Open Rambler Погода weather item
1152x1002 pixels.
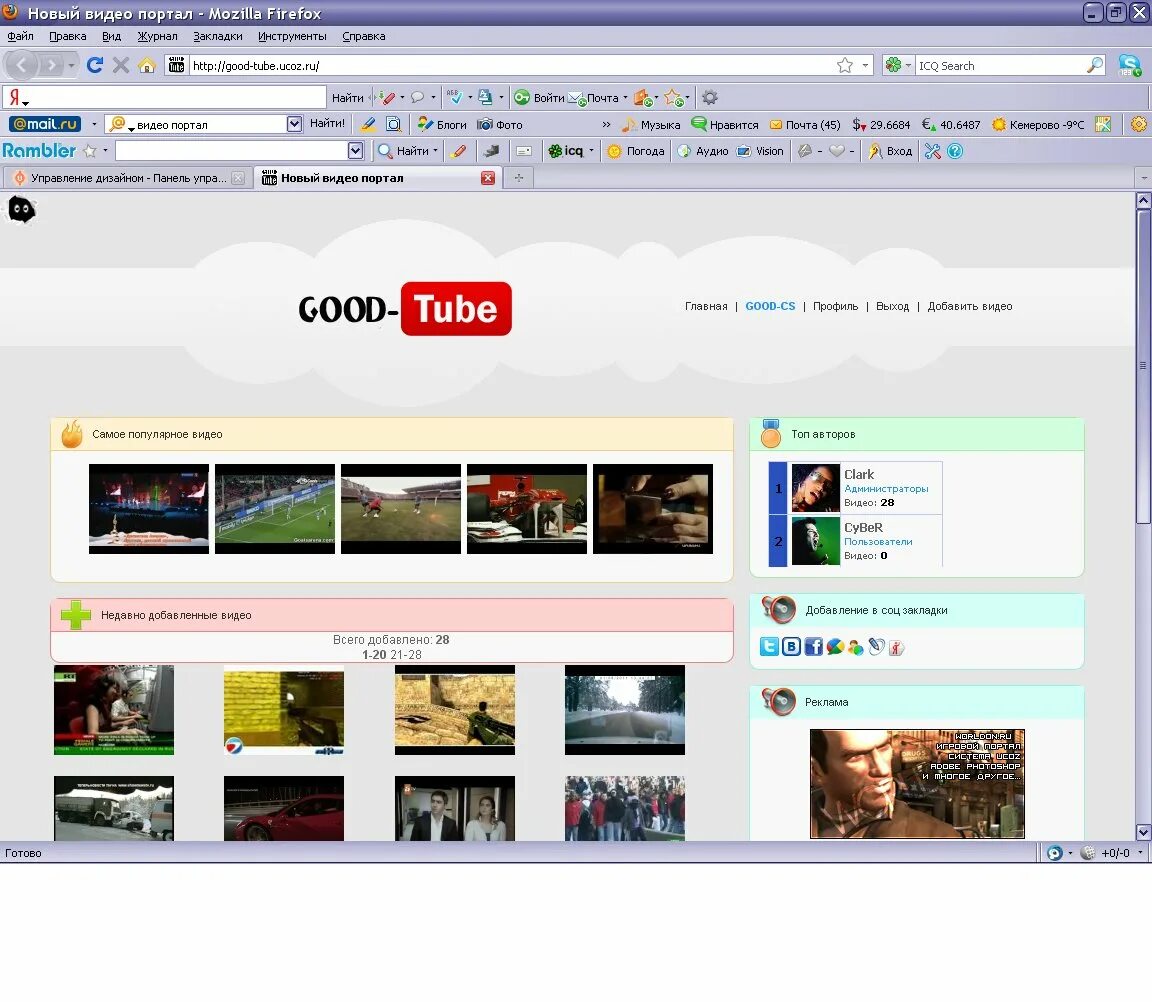pyautogui.click(x=636, y=151)
